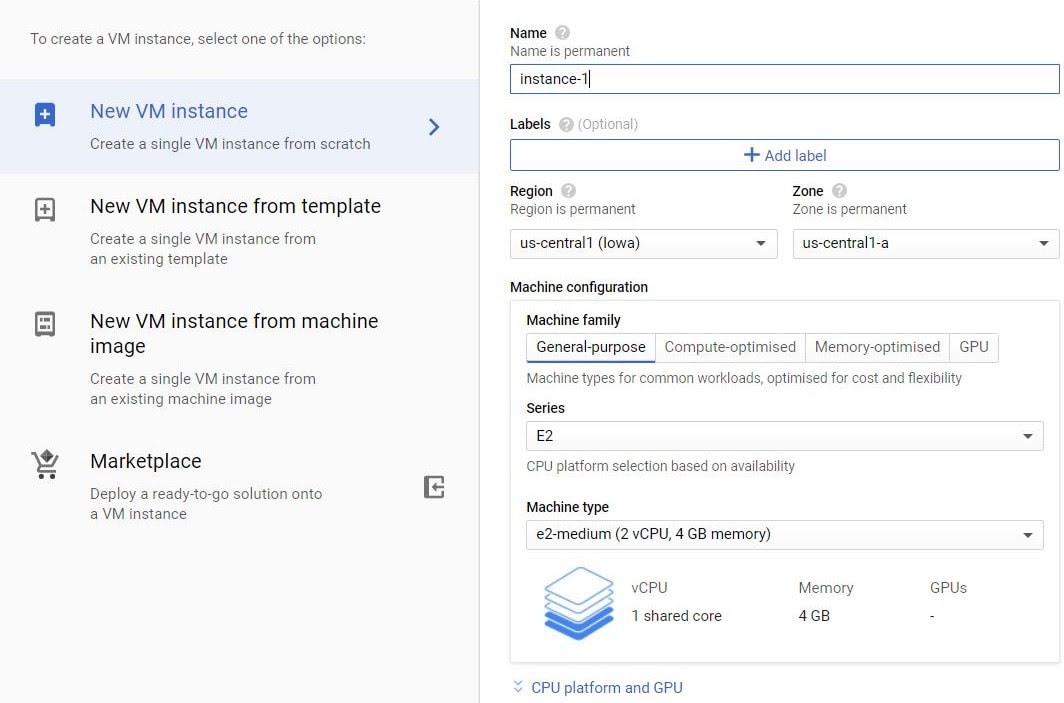Viewport: 1064px width, 703px height.
Task: Click inside the instance name field
Action: coord(784,78)
